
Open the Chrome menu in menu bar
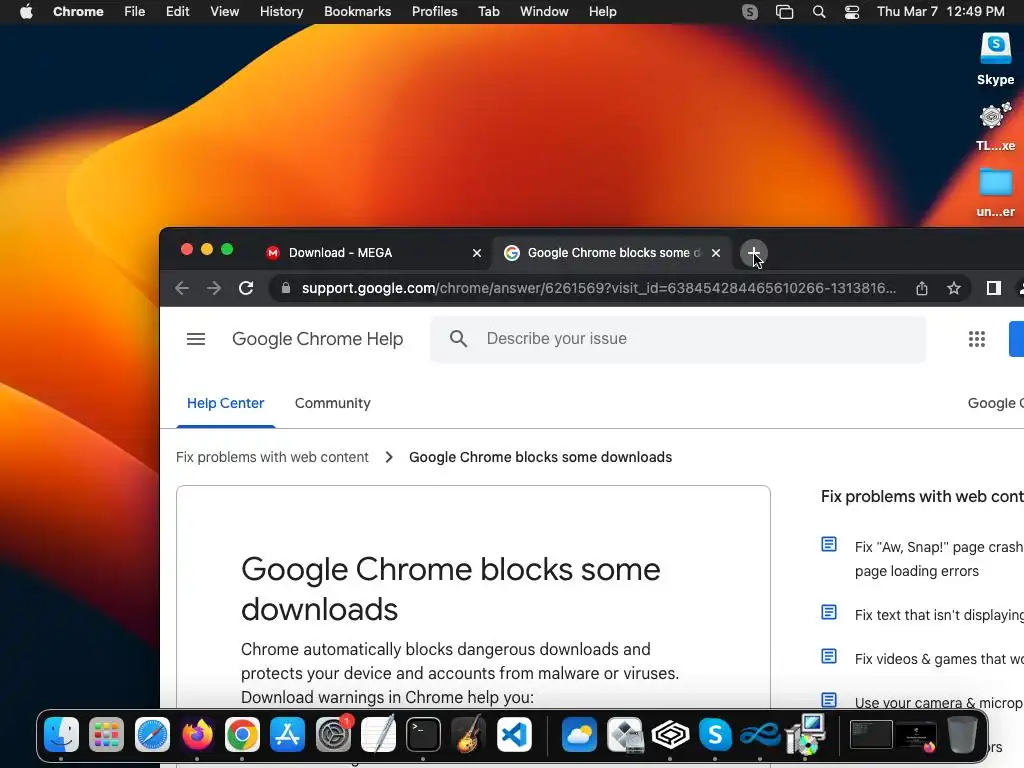(x=78, y=12)
